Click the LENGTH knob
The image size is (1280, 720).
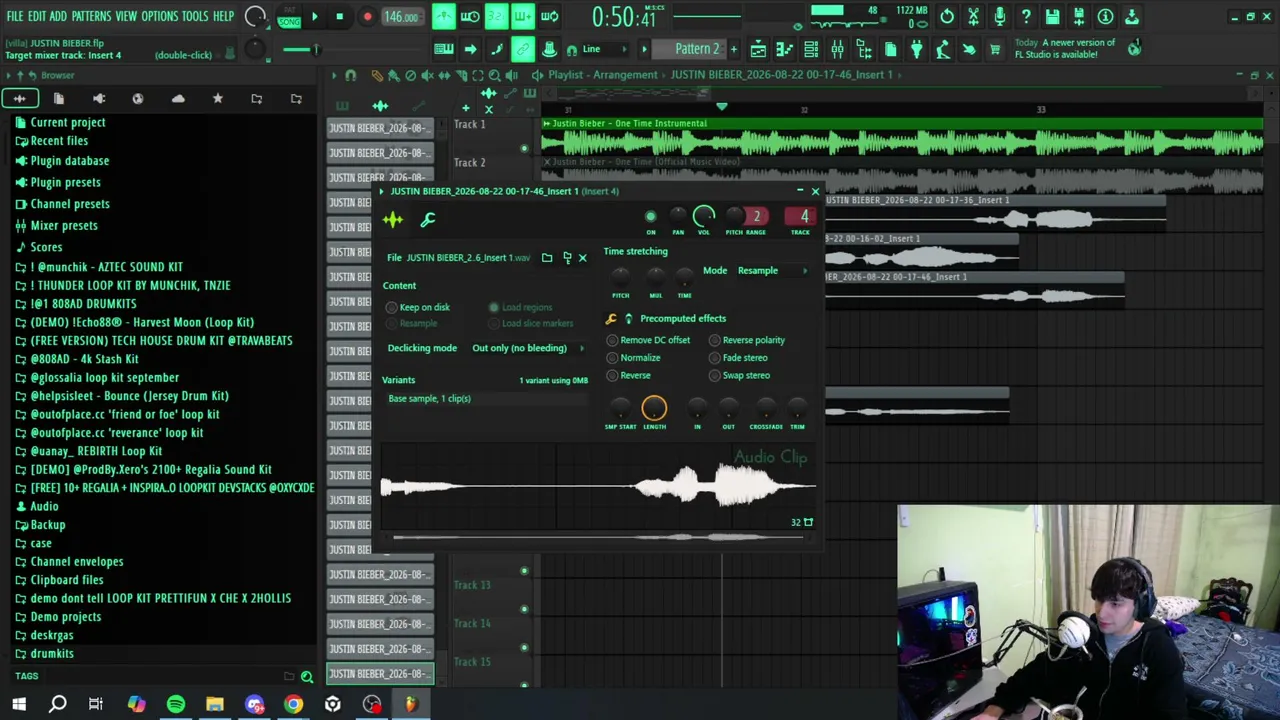coord(654,408)
